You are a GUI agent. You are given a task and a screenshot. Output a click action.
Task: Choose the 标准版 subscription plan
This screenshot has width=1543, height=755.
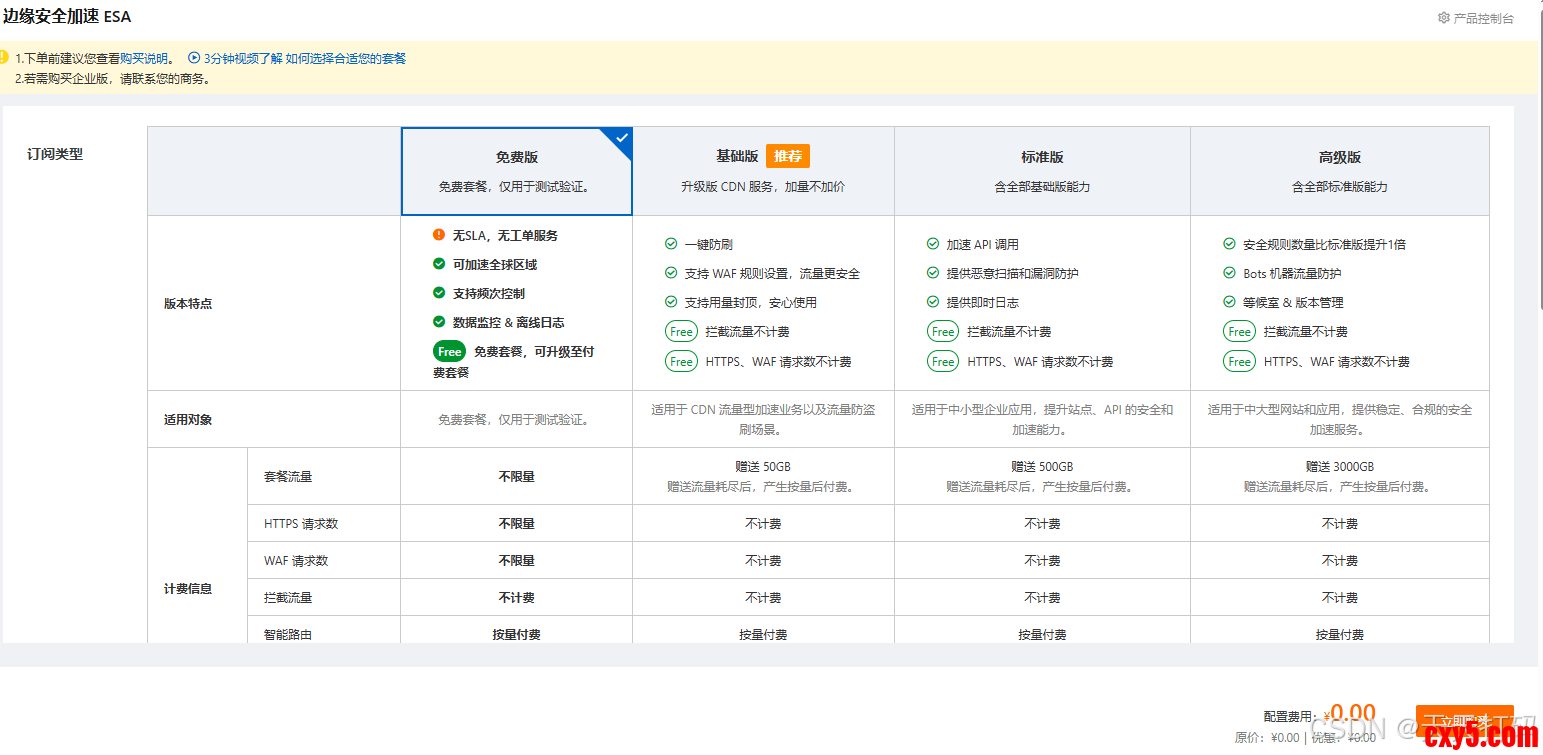coord(1042,171)
